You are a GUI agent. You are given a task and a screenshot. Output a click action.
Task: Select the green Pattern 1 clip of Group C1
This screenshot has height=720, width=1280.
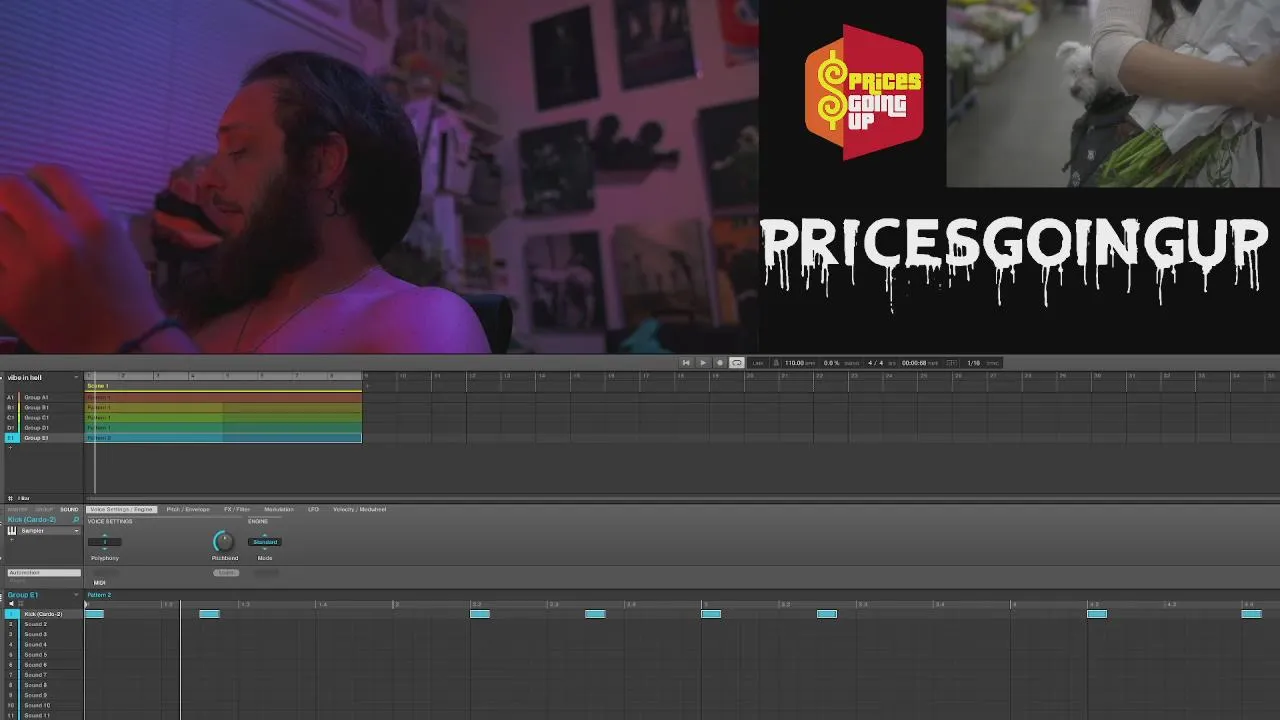223,417
